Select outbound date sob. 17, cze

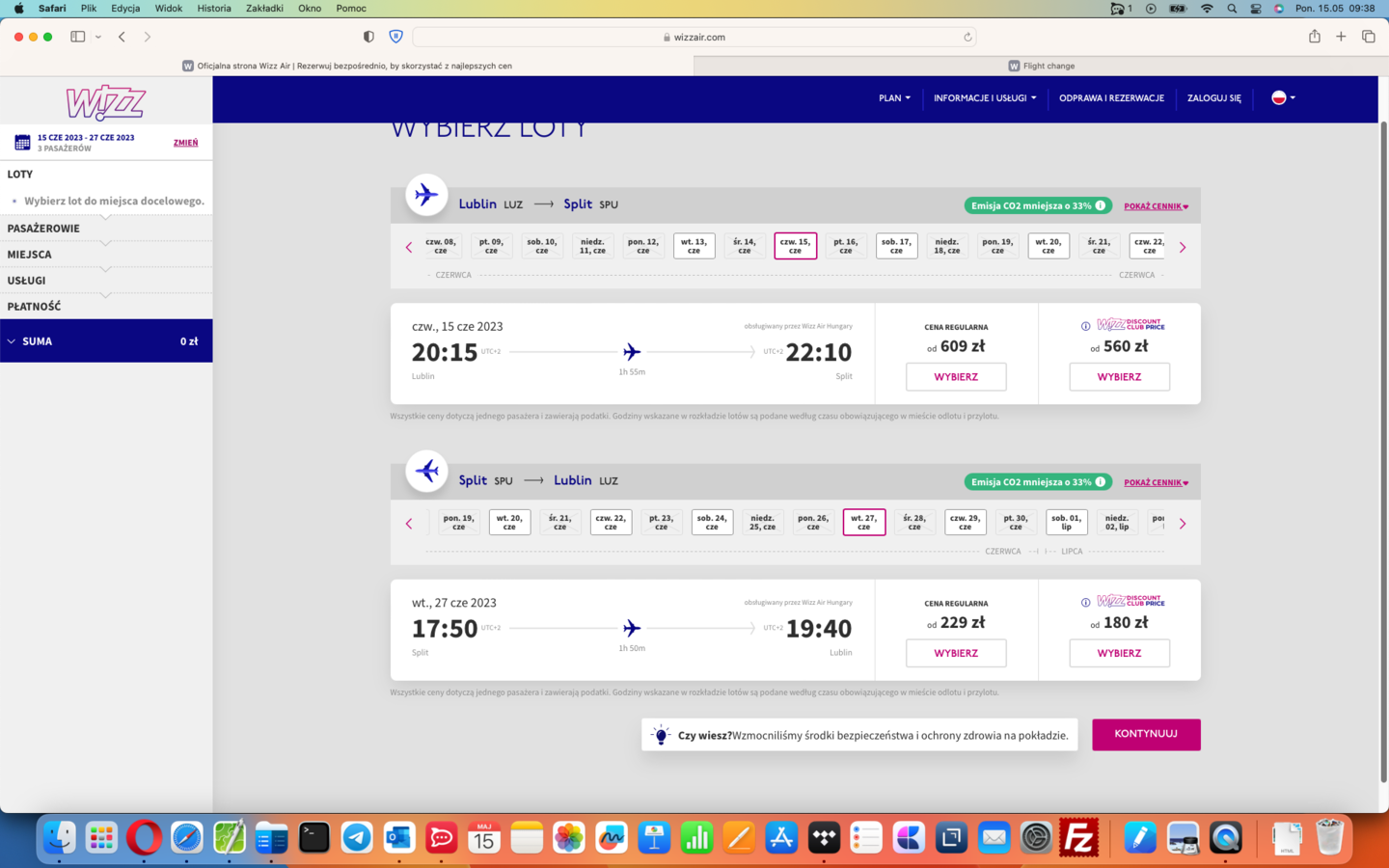pyautogui.click(x=896, y=246)
